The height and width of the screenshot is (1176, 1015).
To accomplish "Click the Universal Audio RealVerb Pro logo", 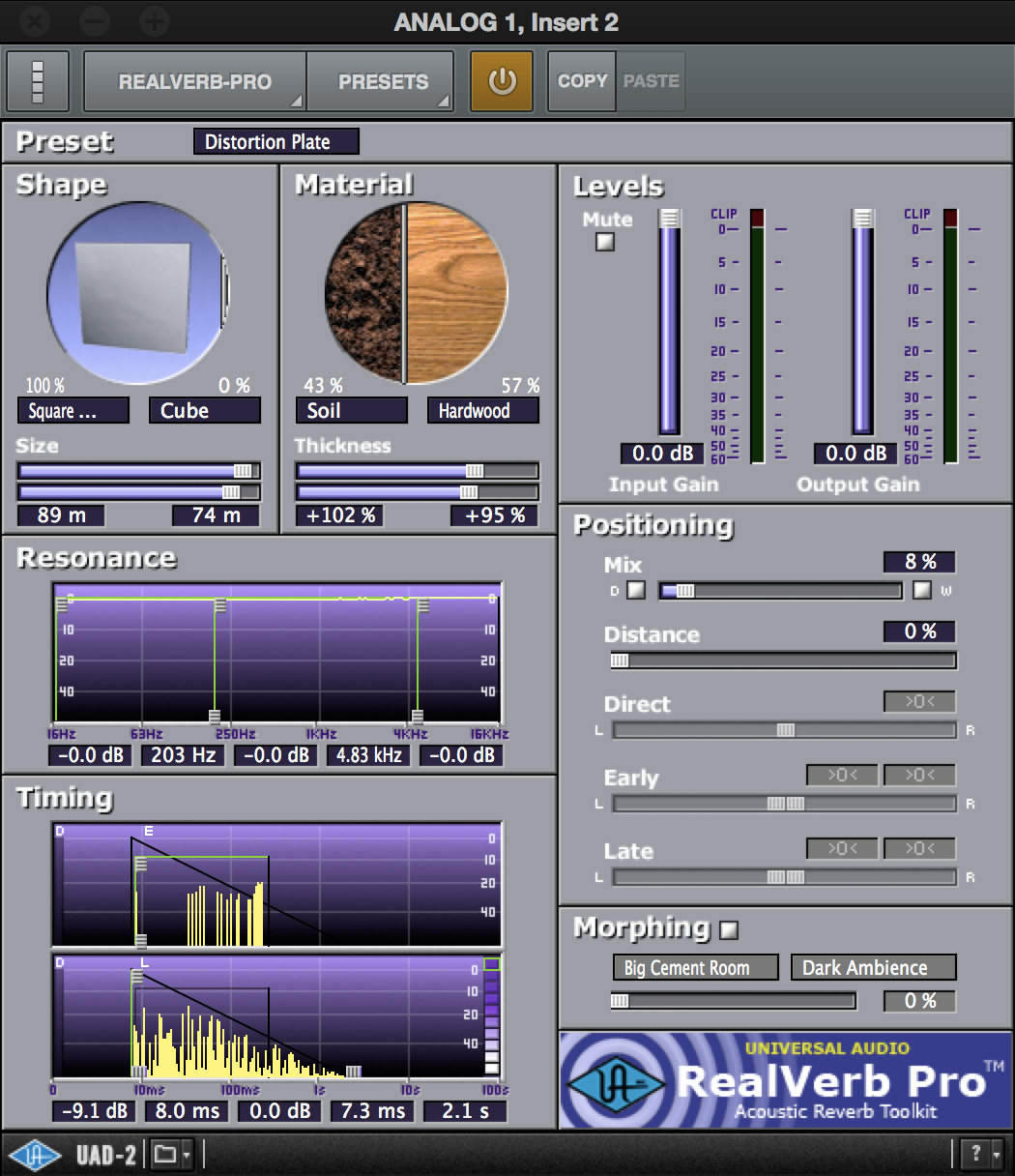I will pos(785,1079).
